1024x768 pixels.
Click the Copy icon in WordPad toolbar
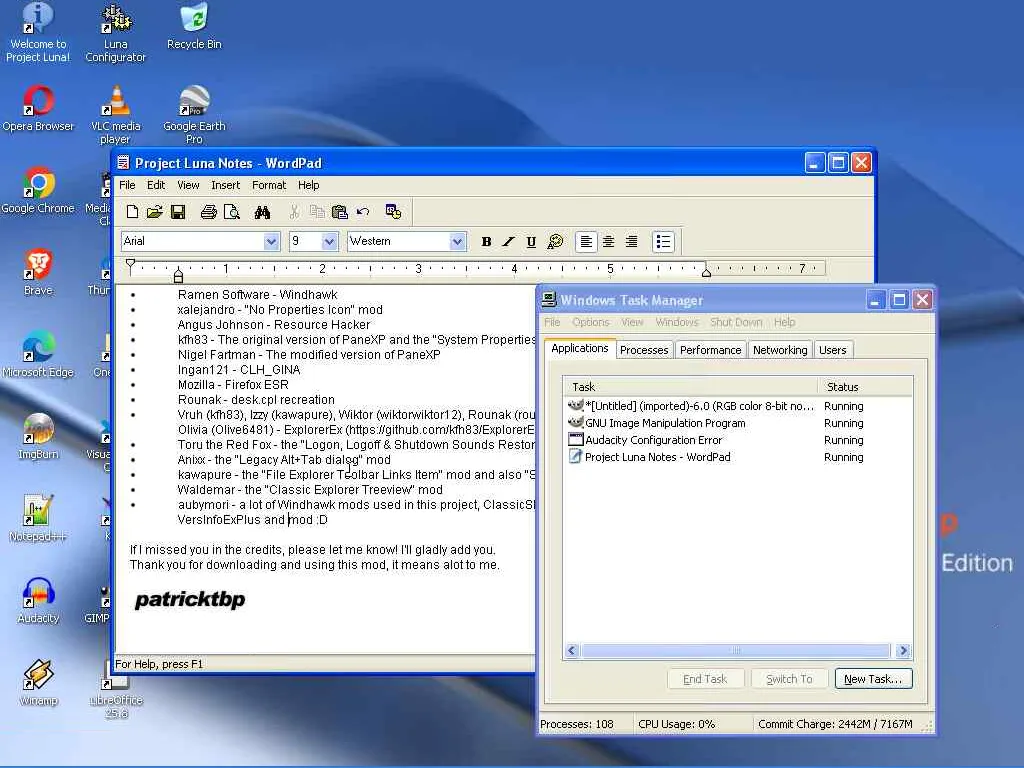317,212
